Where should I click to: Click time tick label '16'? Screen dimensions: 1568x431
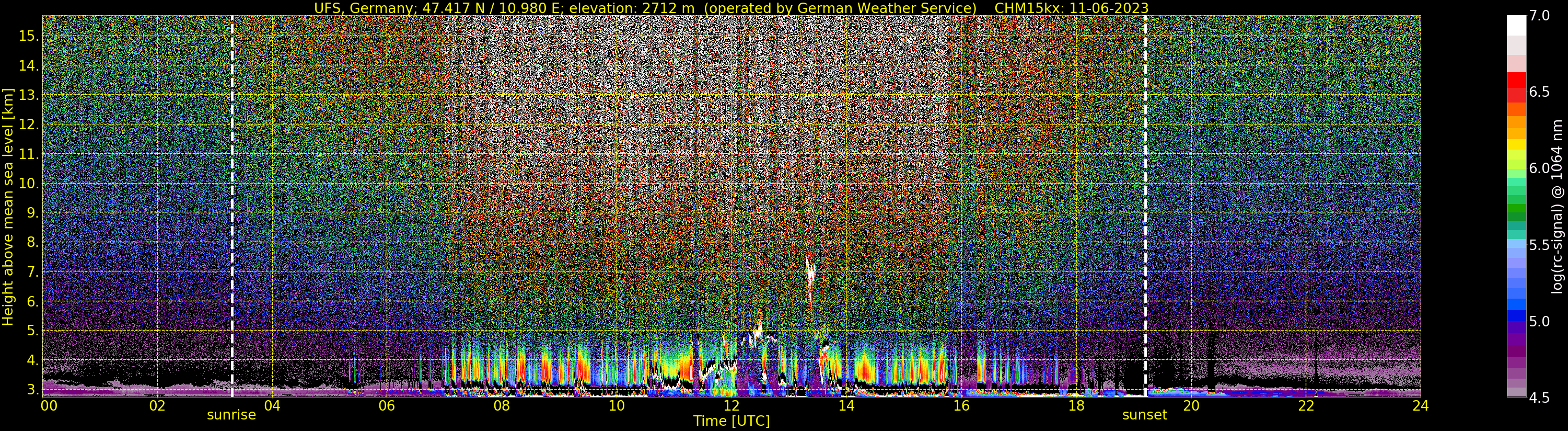point(961,406)
